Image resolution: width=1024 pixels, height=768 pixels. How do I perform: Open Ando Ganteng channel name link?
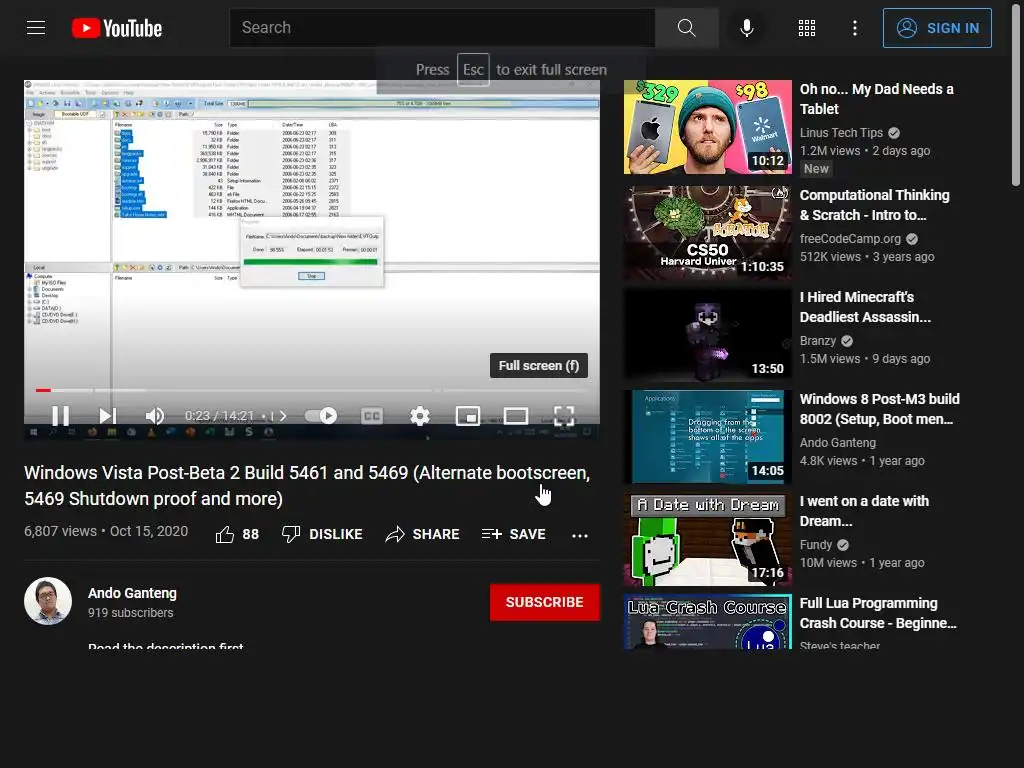point(132,593)
